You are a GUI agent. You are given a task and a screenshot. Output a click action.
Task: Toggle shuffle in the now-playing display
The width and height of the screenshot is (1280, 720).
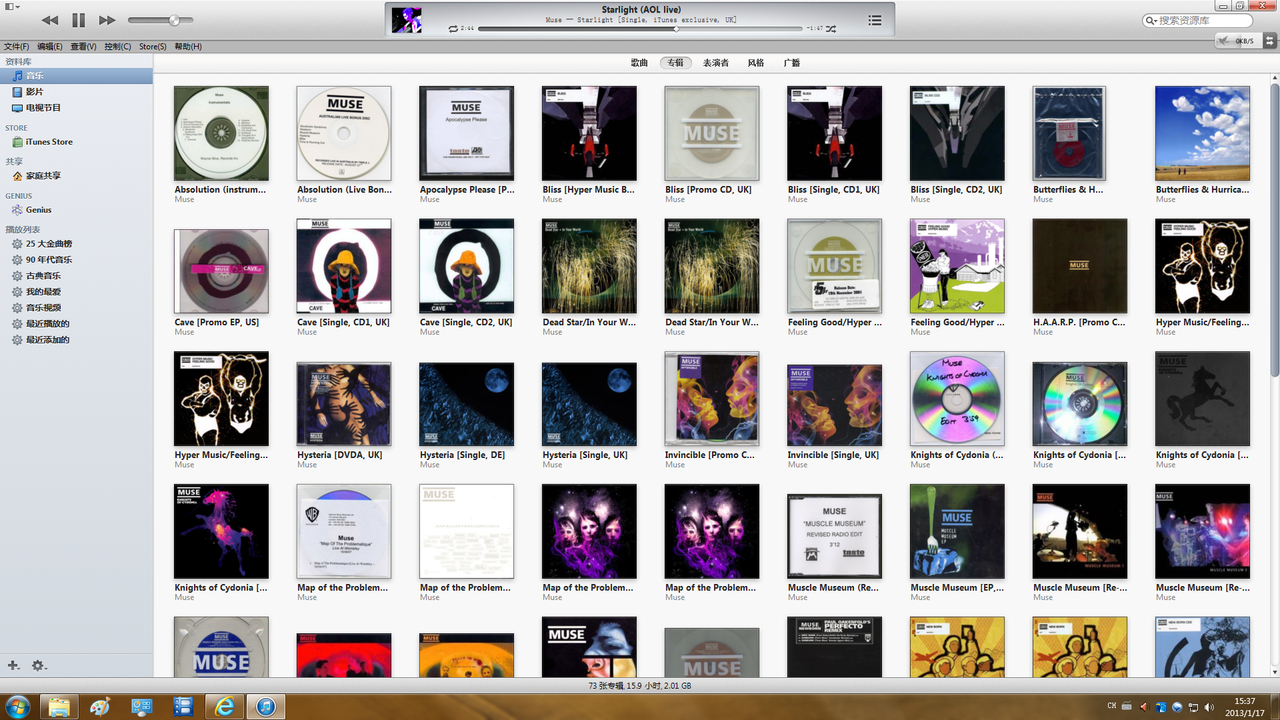tap(831, 29)
